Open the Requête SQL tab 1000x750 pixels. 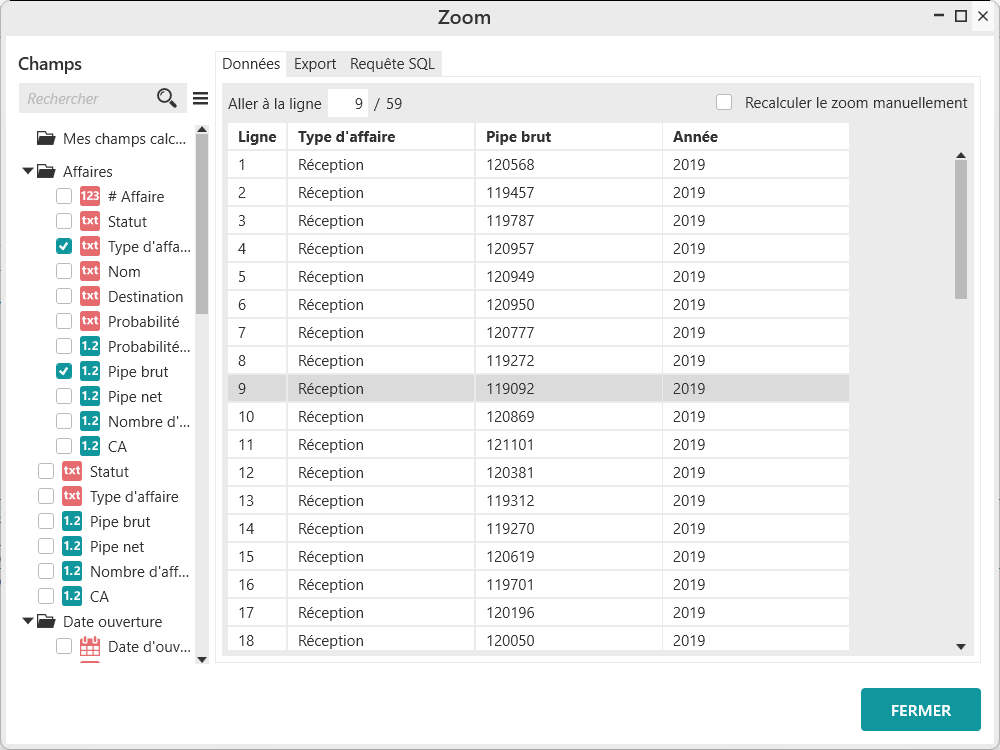click(x=392, y=64)
